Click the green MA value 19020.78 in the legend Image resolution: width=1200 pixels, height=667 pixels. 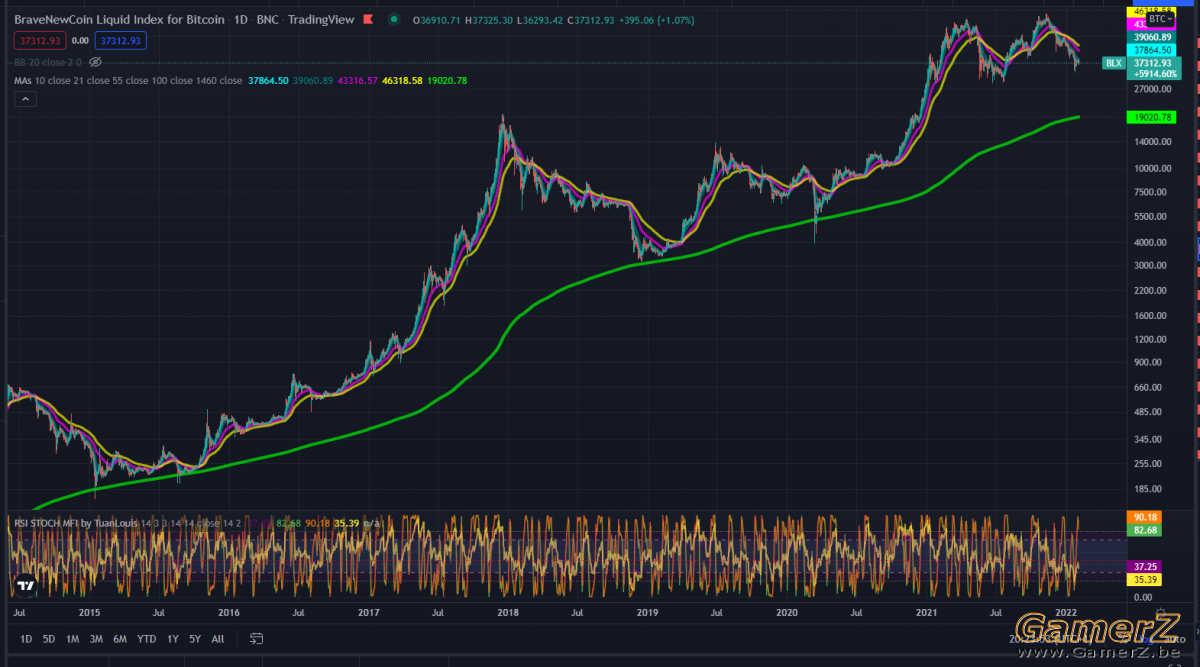[x=448, y=80]
